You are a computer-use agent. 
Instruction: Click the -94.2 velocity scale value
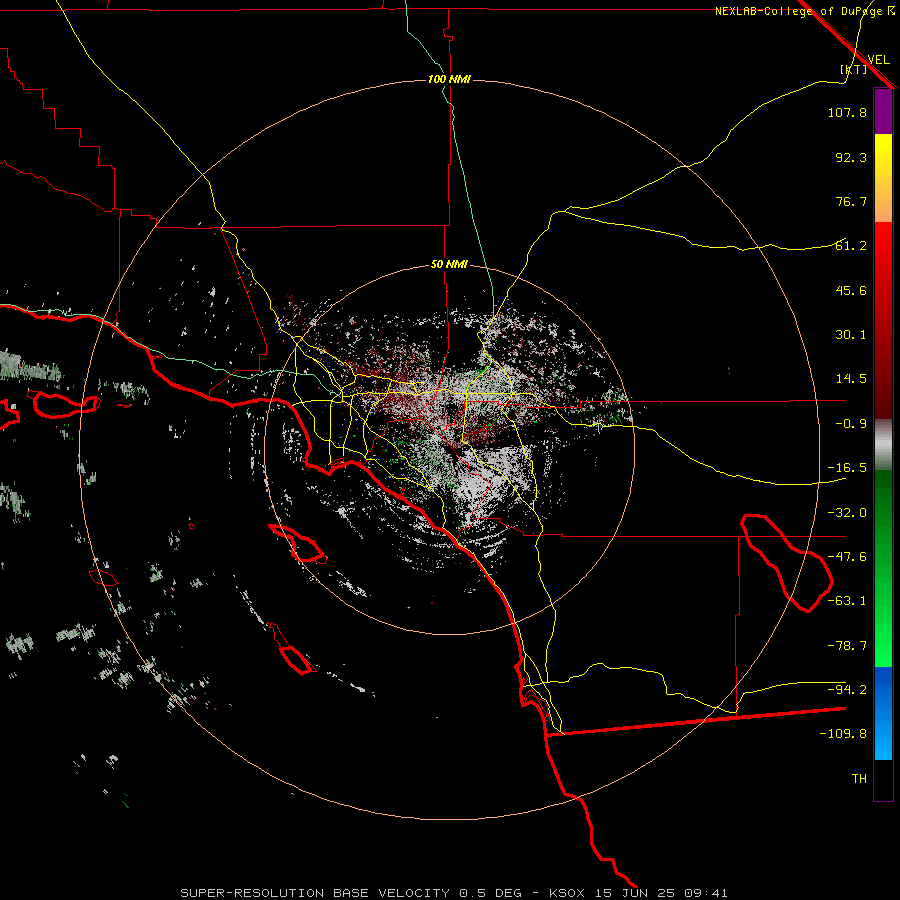tap(847, 689)
